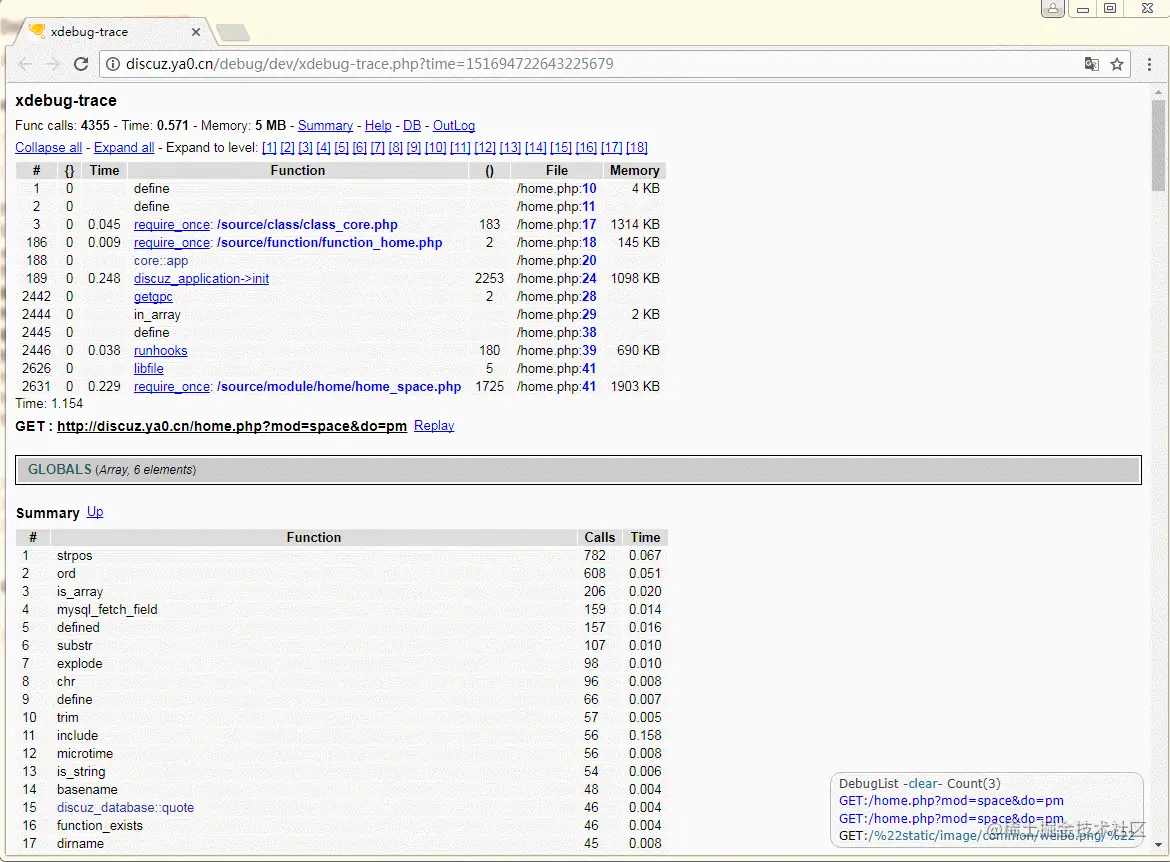
Task: Click the Time column header in Summary
Action: [x=645, y=537]
